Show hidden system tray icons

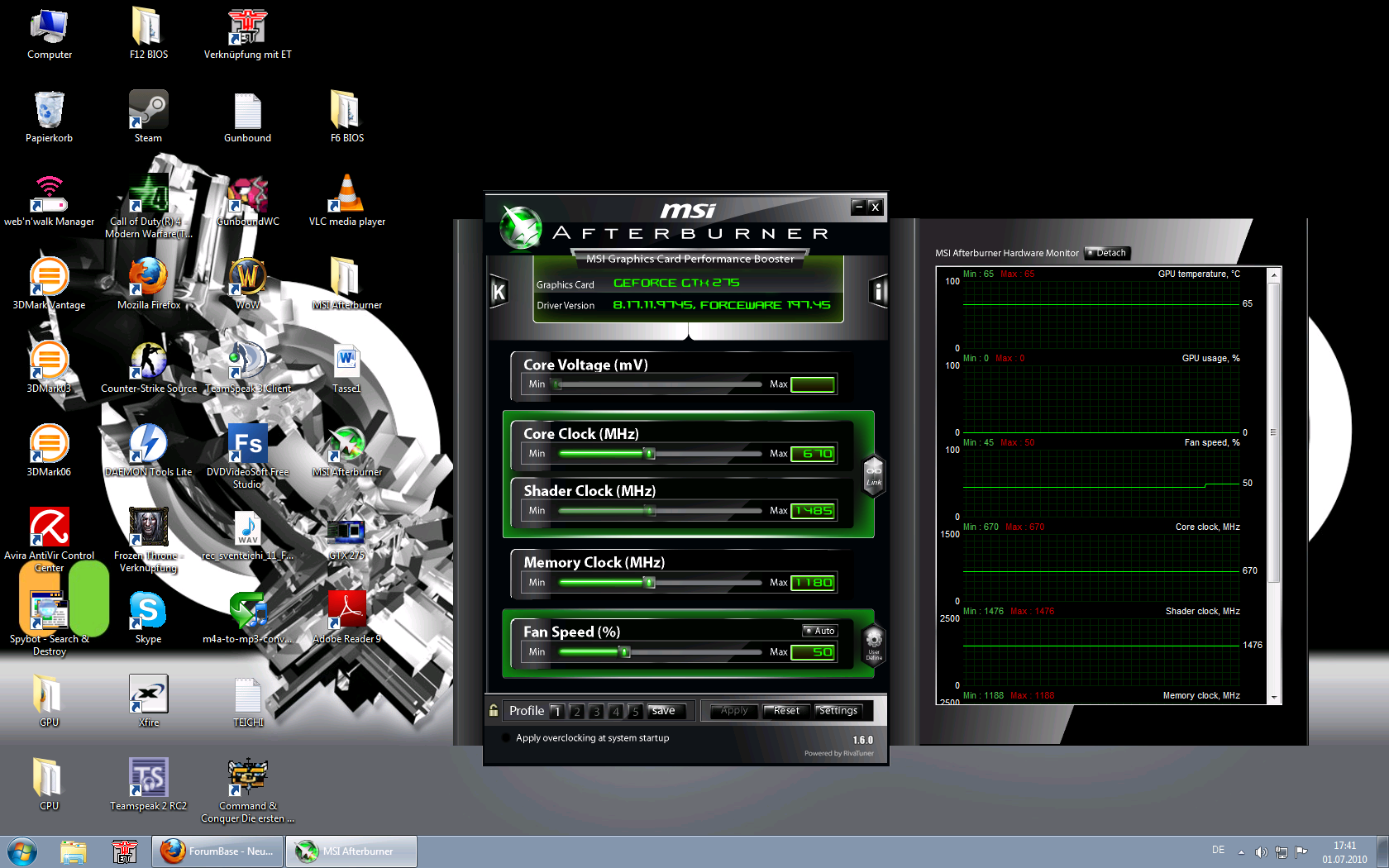[1241, 851]
